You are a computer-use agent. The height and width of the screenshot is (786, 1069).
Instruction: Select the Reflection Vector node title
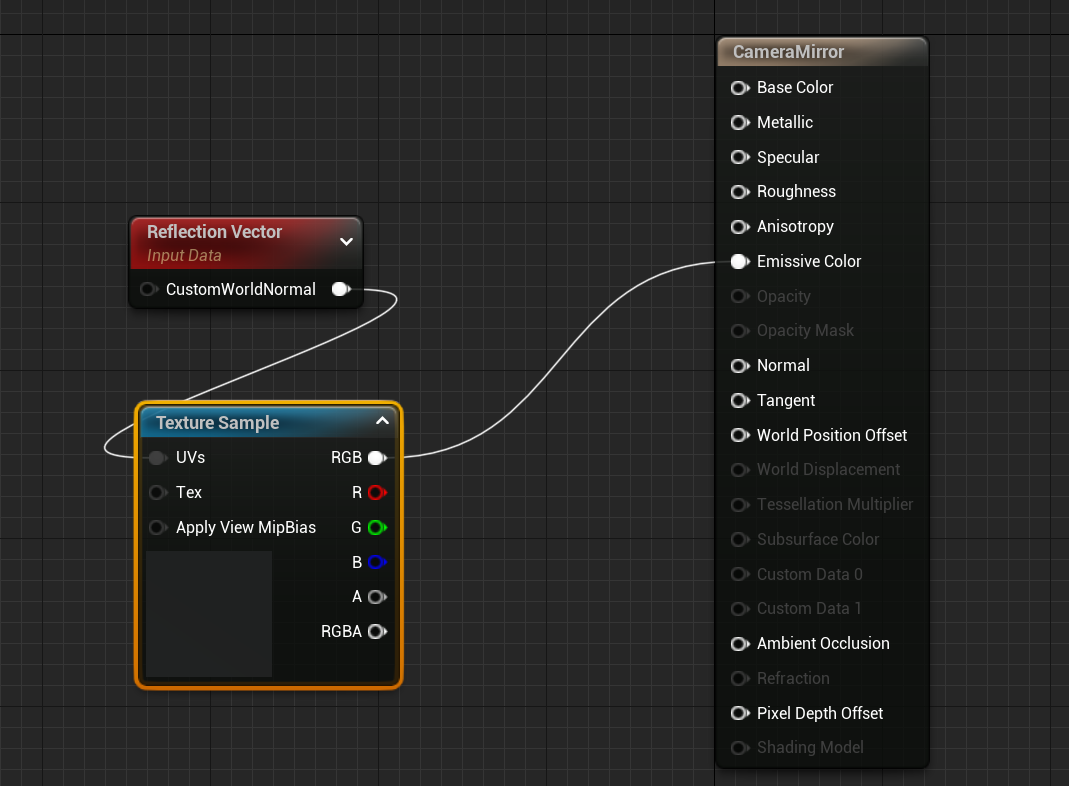coord(214,232)
